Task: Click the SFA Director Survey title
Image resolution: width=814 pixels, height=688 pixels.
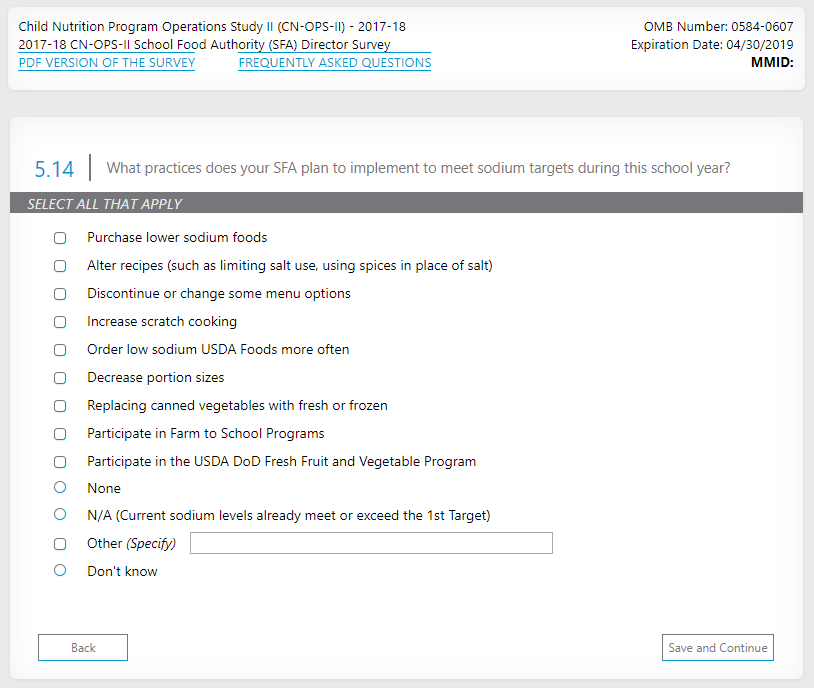Action: [204, 45]
